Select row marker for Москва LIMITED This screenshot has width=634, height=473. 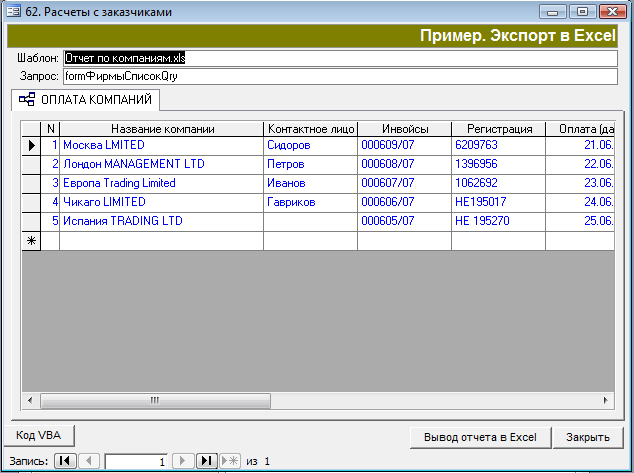click(x=31, y=145)
